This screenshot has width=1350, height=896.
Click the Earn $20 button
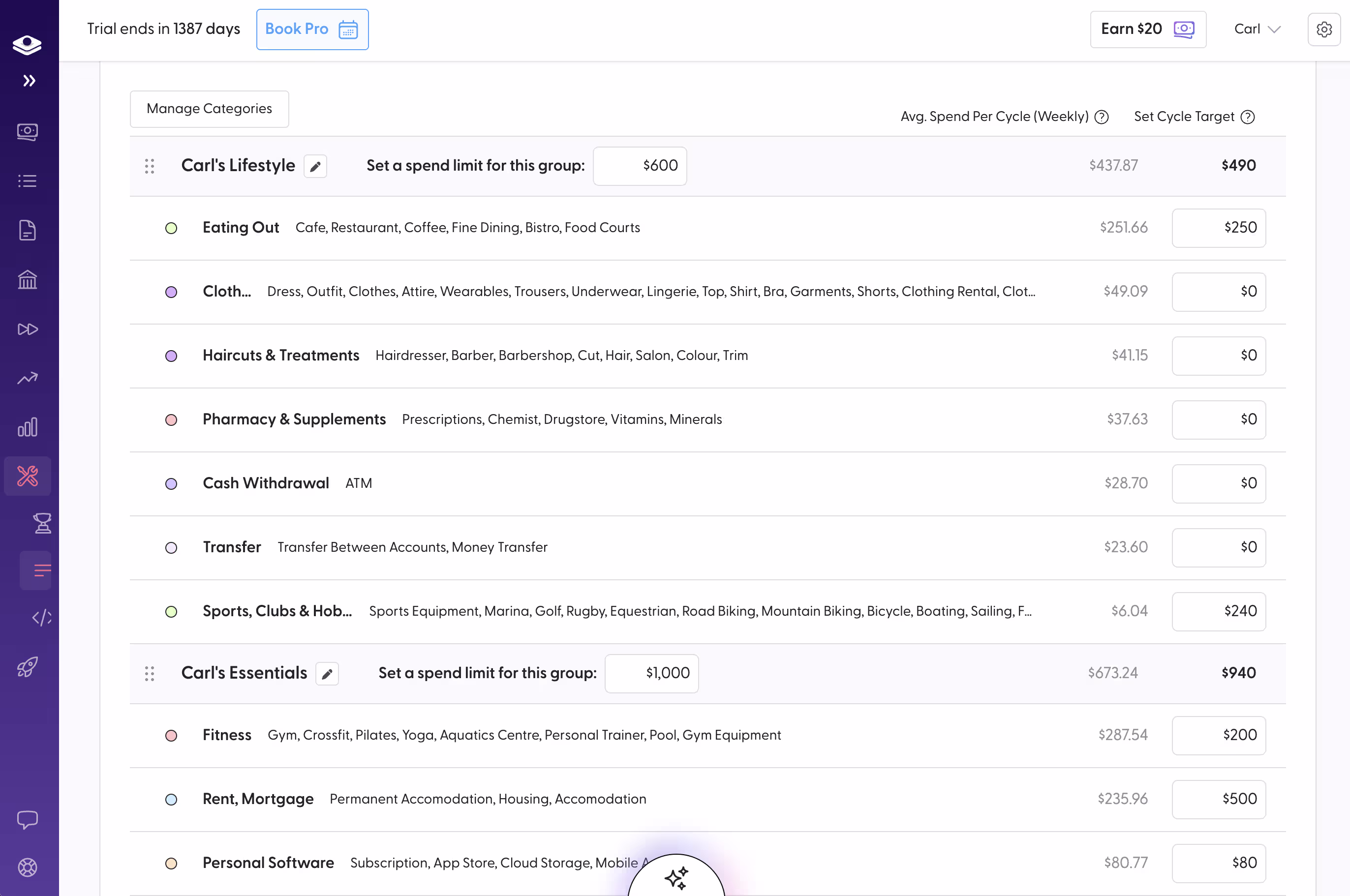pos(1148,29)
